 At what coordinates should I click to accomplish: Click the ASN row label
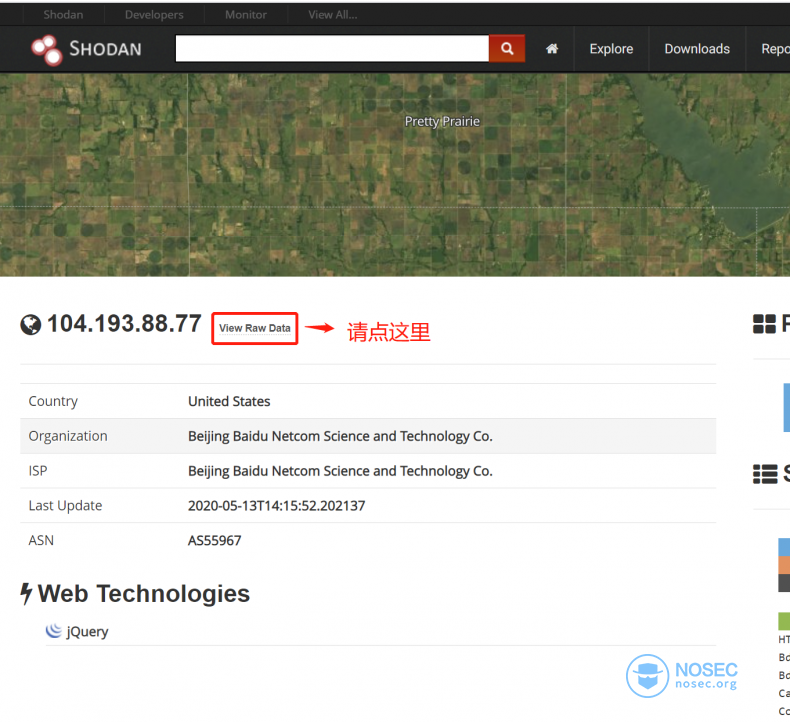[x=41, y=541]
